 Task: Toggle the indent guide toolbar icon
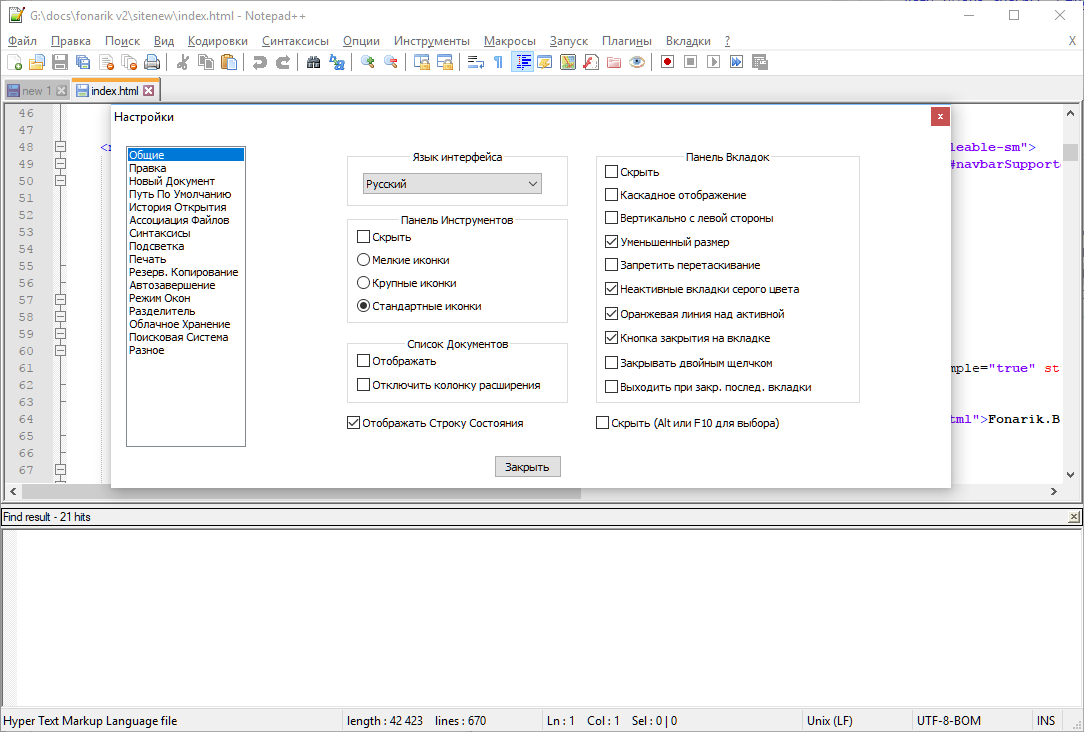tap(523, 62)
